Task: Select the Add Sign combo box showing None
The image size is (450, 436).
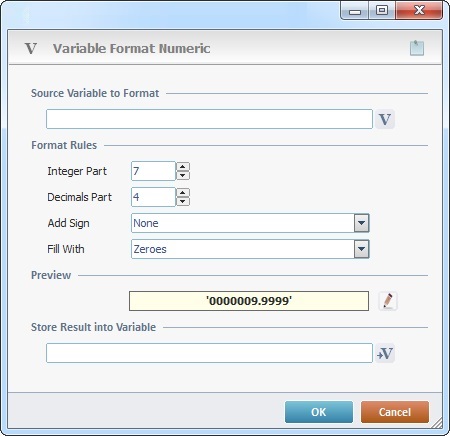Action: coord(250,223)
